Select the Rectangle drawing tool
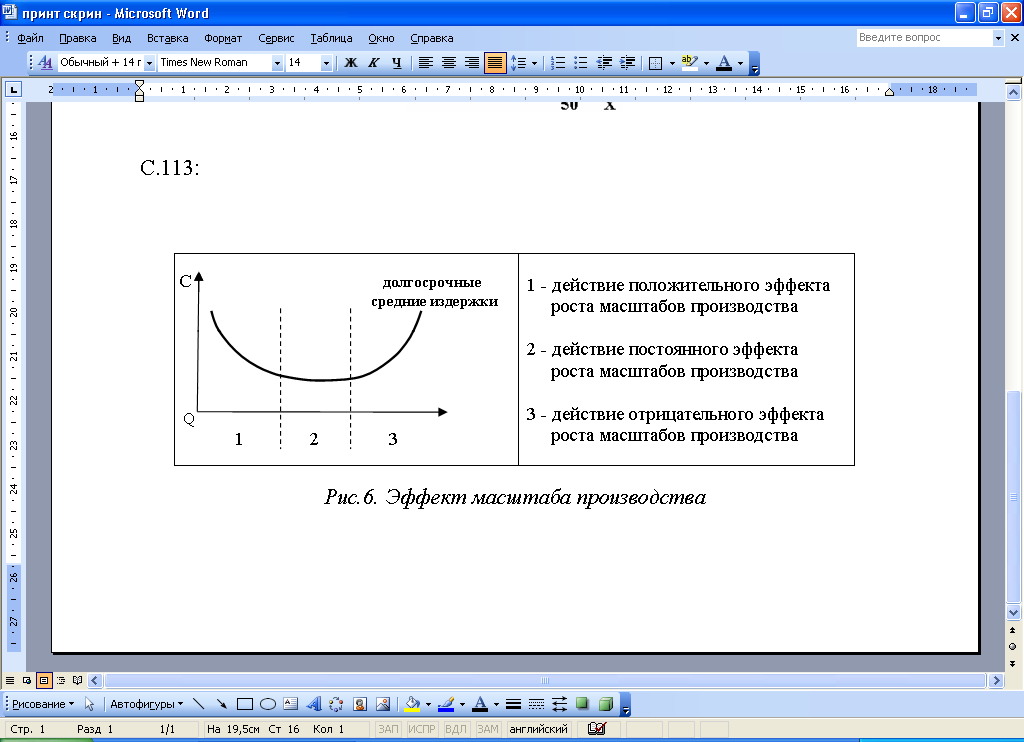The image size is (1024, 742). click(x=245, y=704)
